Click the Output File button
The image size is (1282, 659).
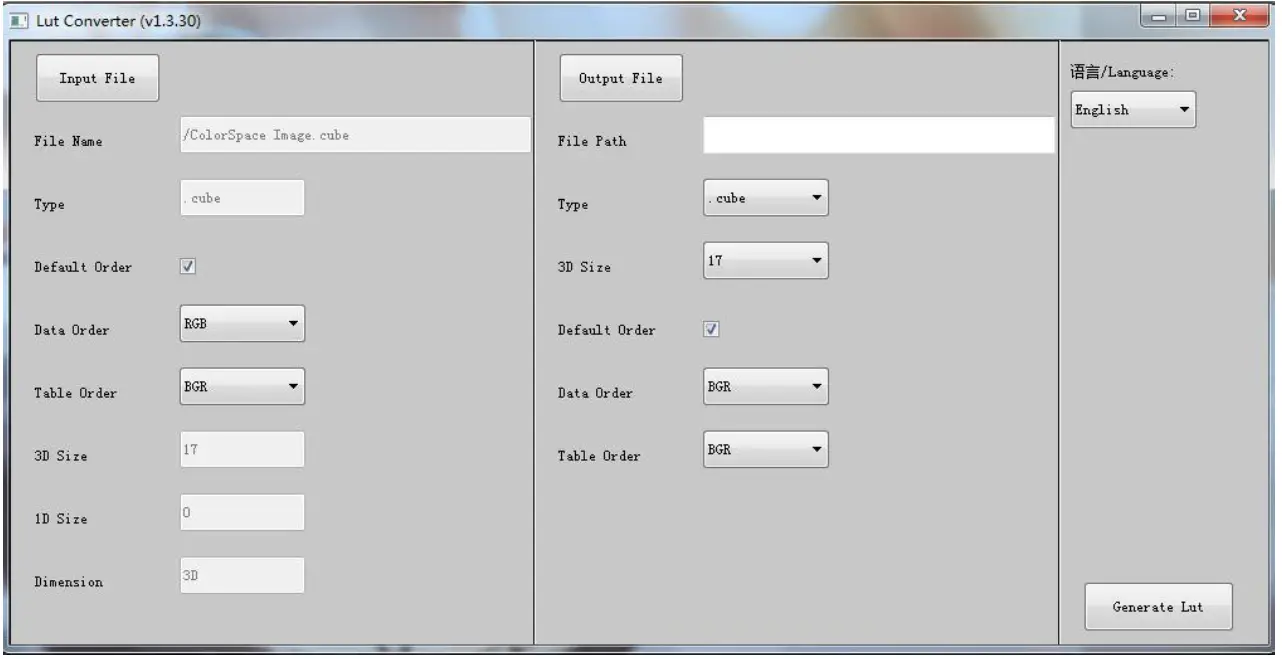click(x=621, y=78)
